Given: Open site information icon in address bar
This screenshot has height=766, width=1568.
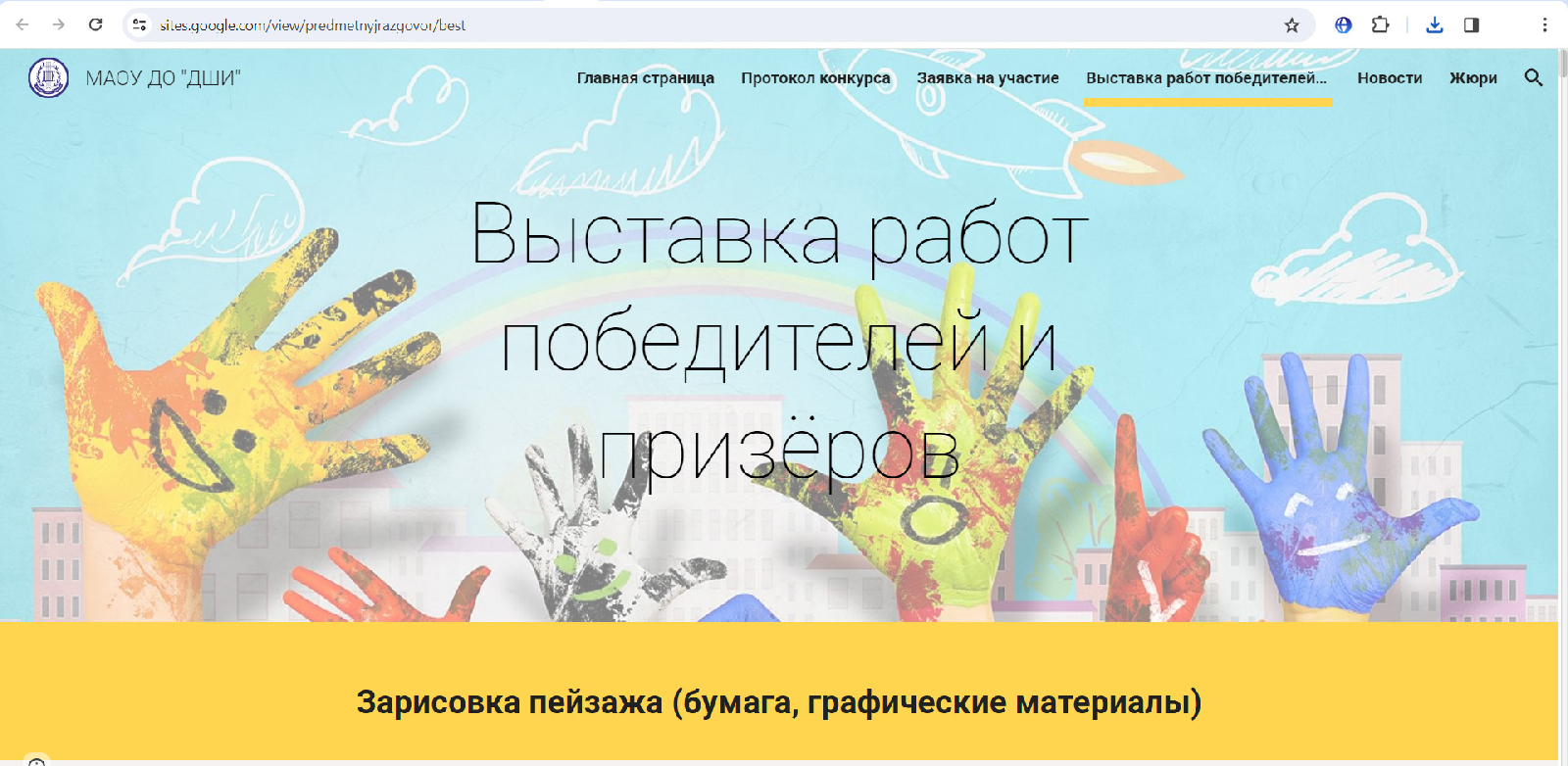Looking at the screenshot, I should pos(140,24).
